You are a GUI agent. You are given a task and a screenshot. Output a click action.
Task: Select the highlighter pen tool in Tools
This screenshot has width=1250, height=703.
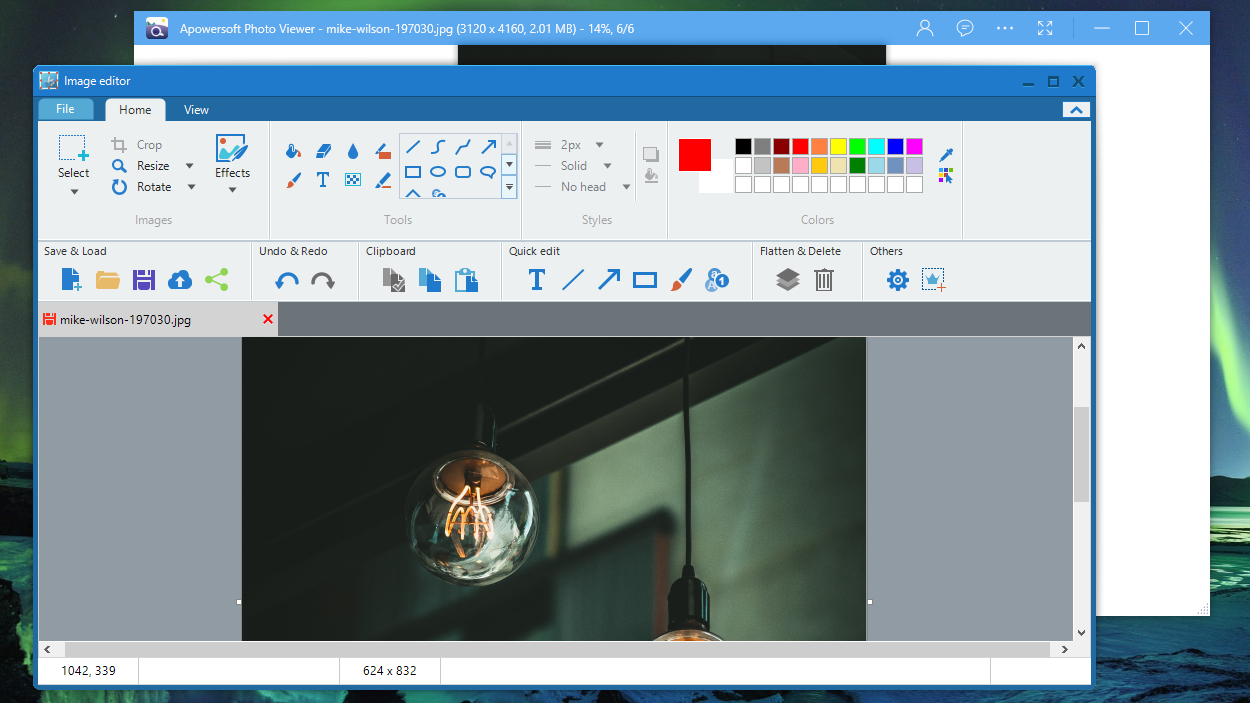383,180
